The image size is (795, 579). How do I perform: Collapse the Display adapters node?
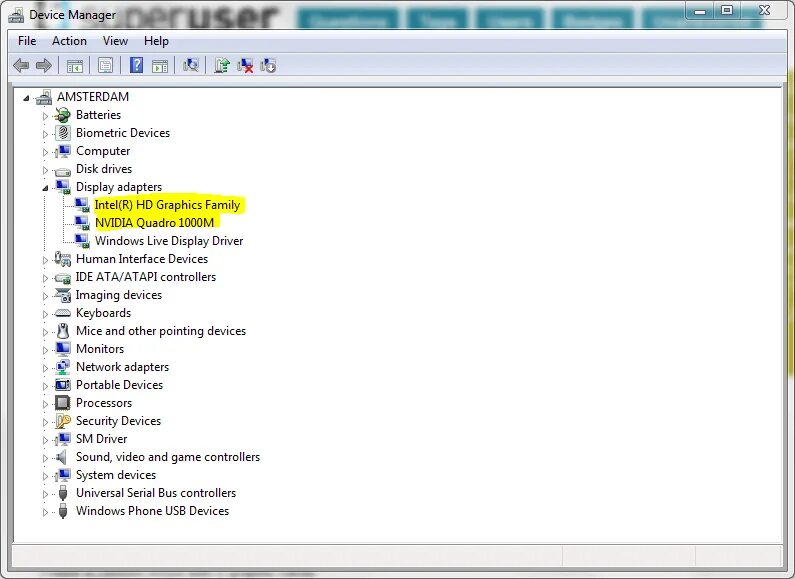point(45,188)
